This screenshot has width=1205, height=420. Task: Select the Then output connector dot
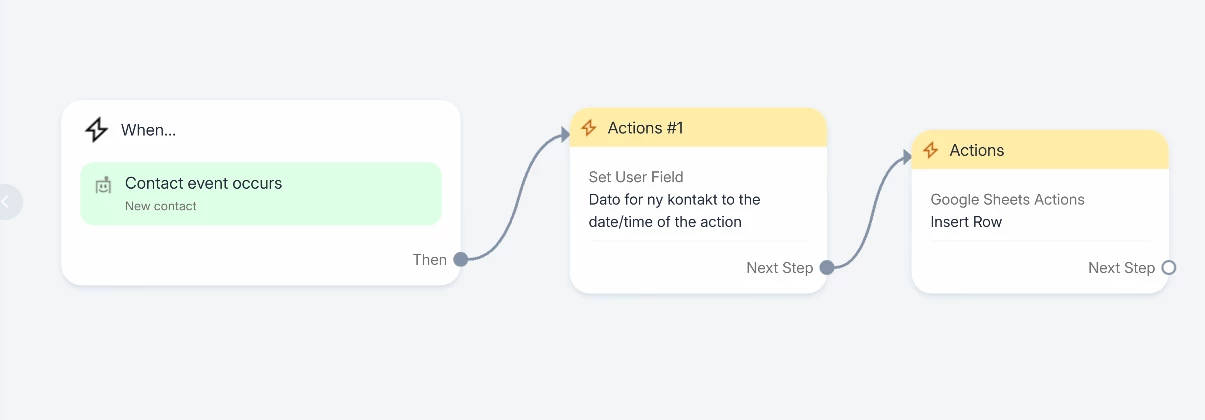pyautogui.click(x=460, y=260)
